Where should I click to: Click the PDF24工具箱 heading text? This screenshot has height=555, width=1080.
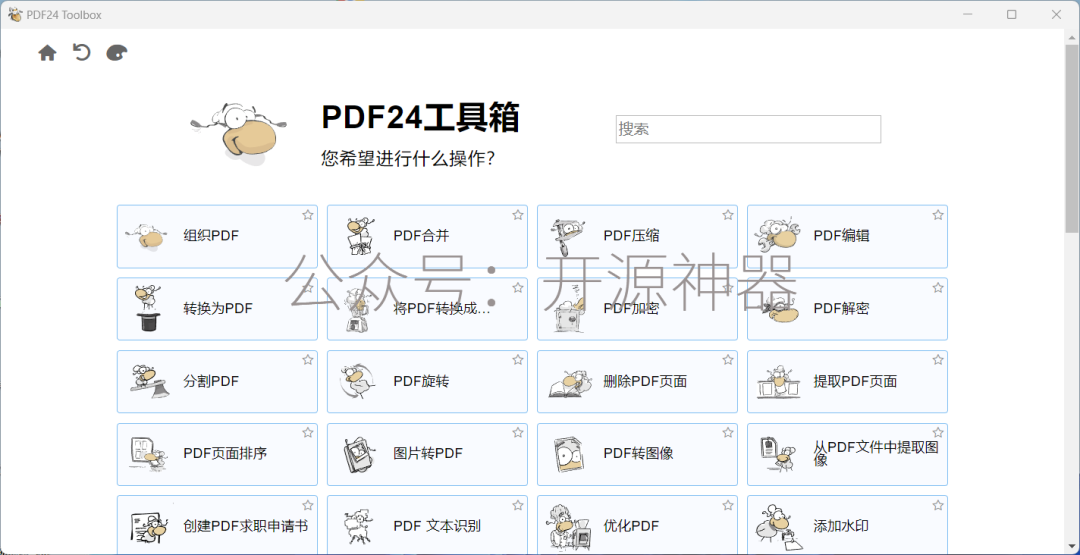point(420,118)
